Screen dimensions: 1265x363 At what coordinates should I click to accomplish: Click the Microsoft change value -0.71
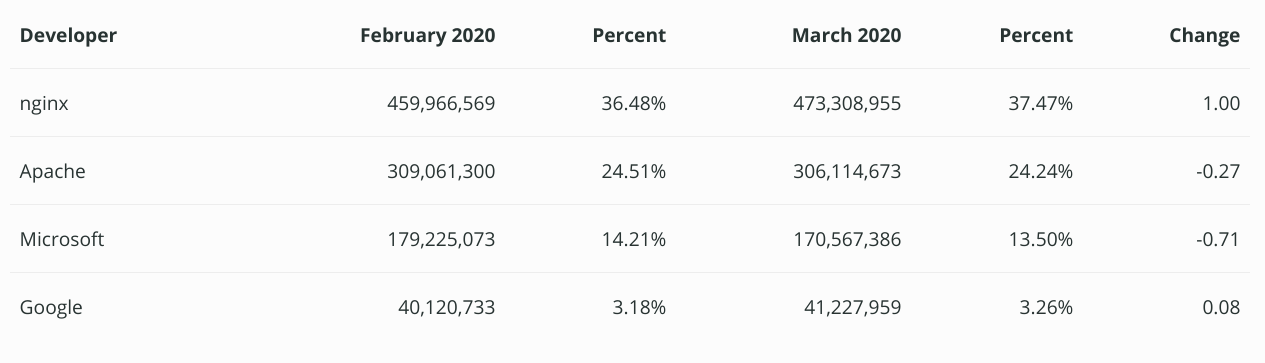click(x=1217, y=239)
